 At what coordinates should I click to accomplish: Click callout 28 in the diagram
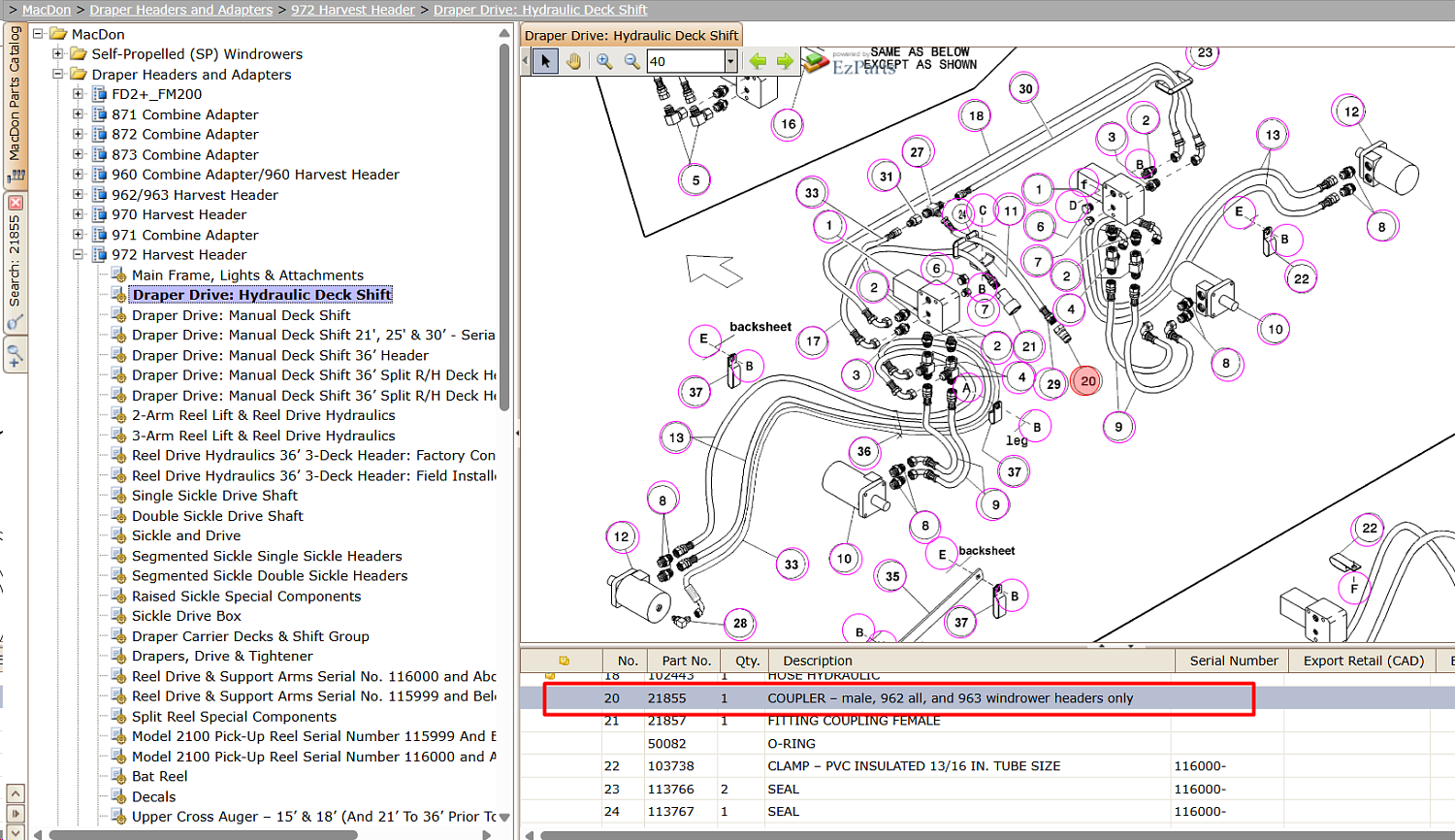point(740,624)
